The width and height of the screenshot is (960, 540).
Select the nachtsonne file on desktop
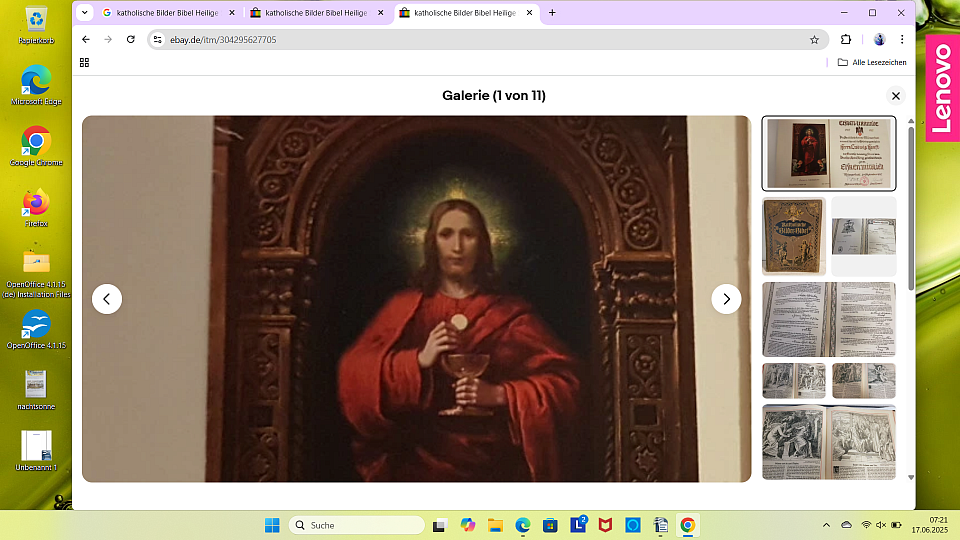36,390
